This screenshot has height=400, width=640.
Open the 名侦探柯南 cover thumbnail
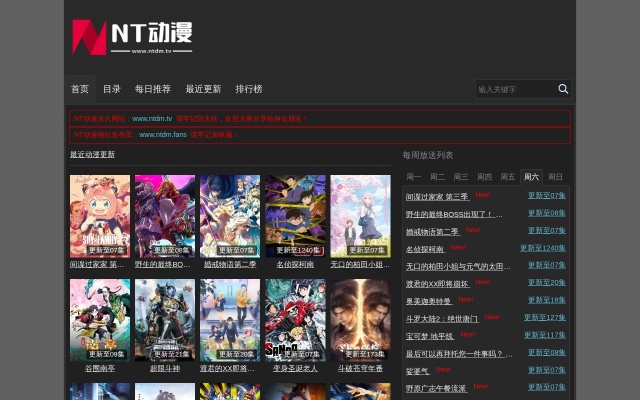click(x=295, y=216)
